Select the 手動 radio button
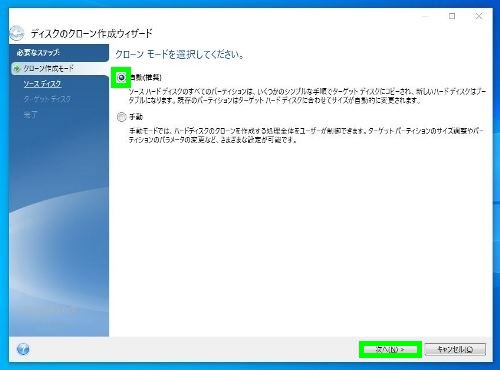 click(121, 117)
